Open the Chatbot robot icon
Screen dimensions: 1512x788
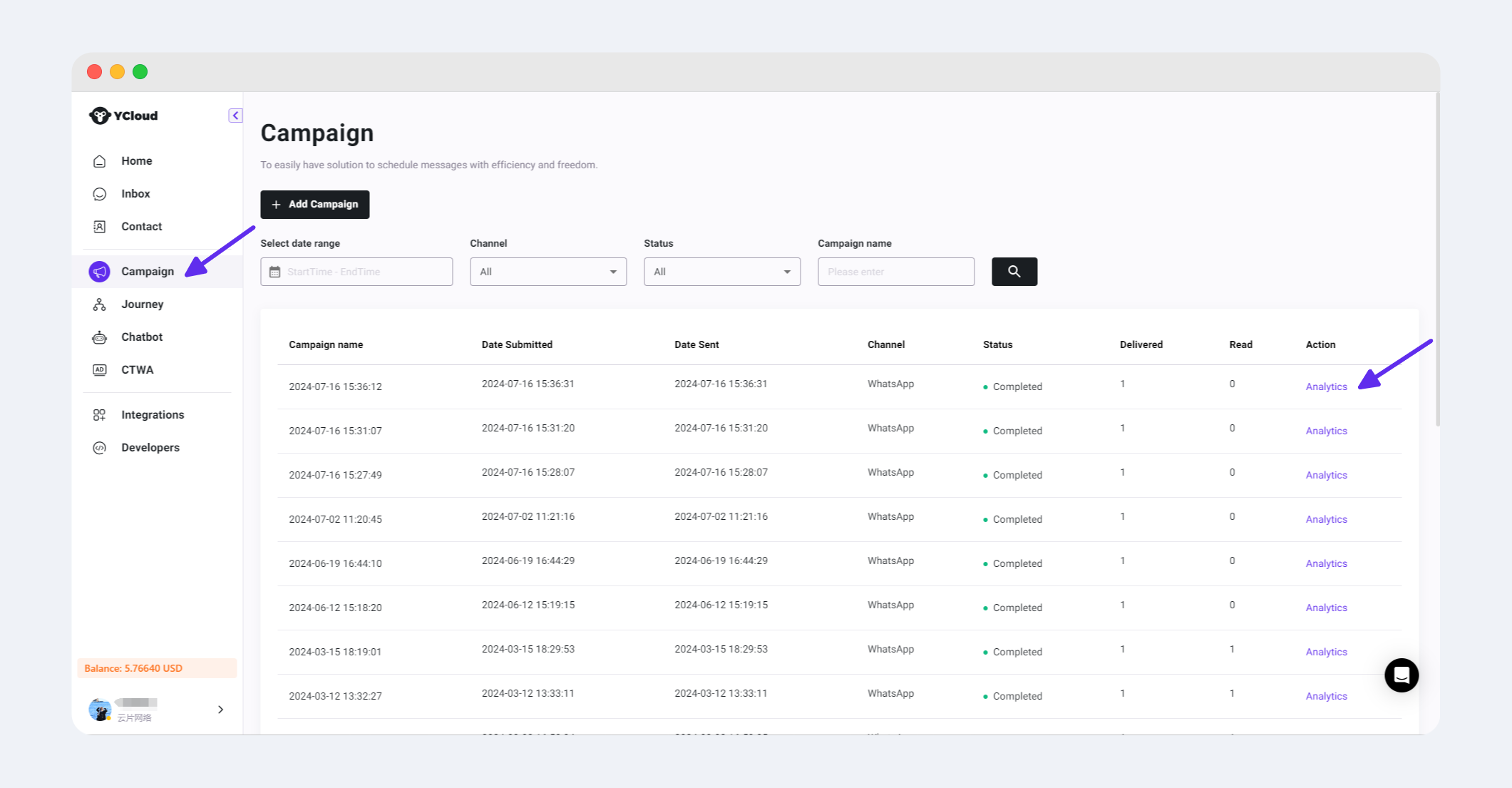[x=100, y=337]
